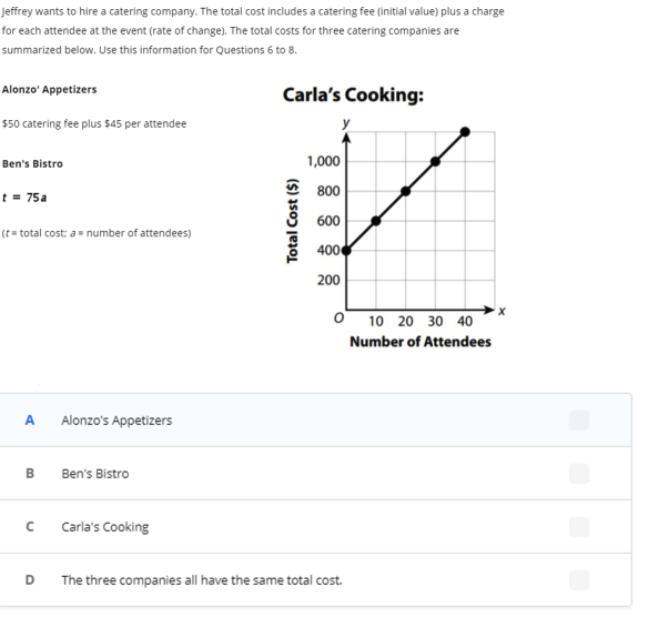The width and height of the screenshot is (668, 640).
Task: Click the "Carla's Cooking:" graph title
Action: click(352, 95)
